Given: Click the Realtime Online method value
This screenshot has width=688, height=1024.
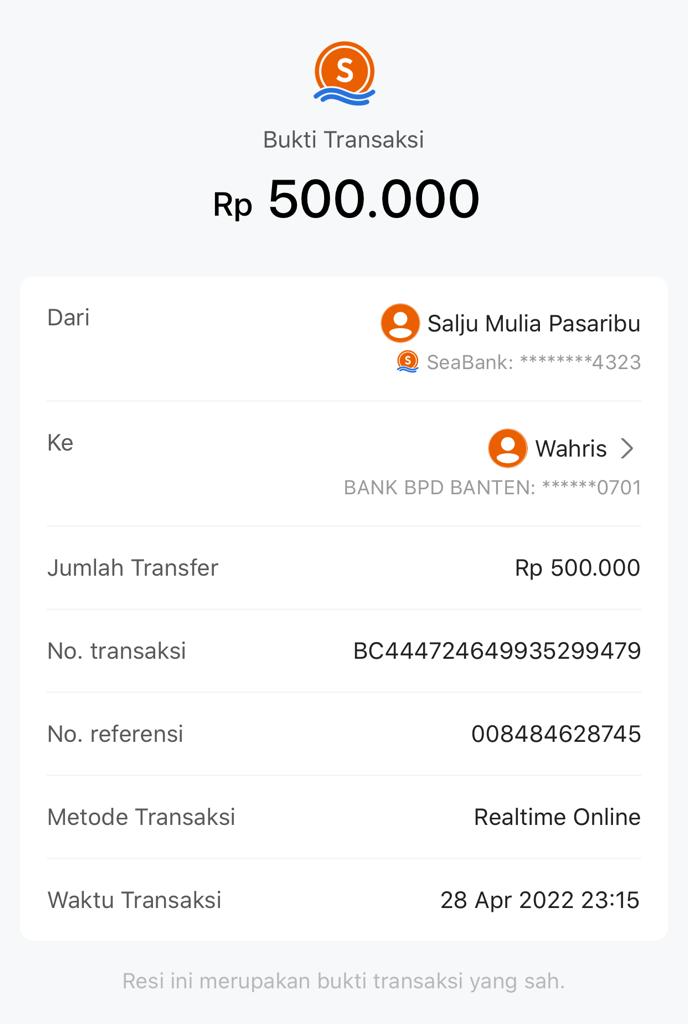Looking at the screenshot, I should pos(556,817).
